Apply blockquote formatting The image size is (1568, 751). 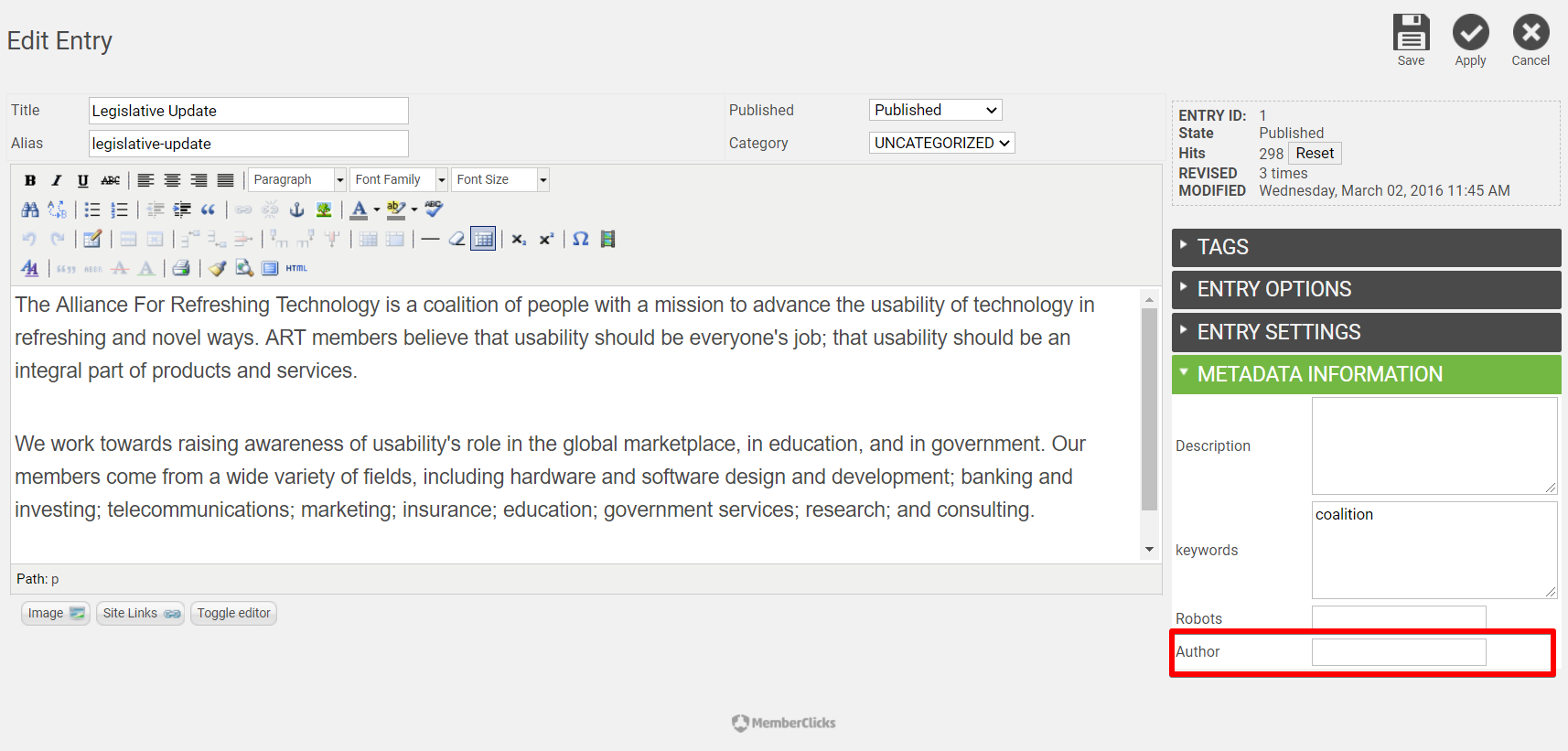point(209,209)
